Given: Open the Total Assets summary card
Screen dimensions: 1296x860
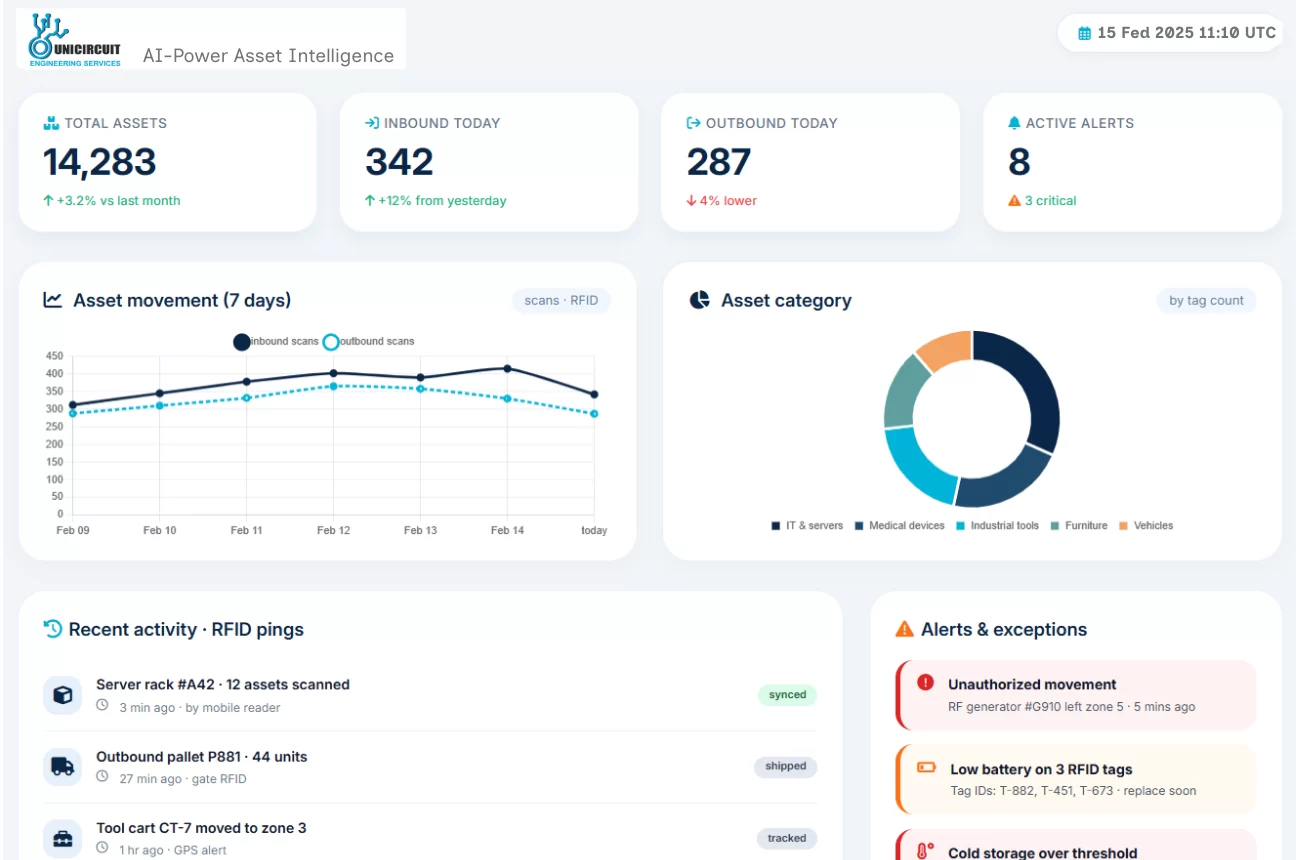Looking at the screenshot, I should [167, 162].
